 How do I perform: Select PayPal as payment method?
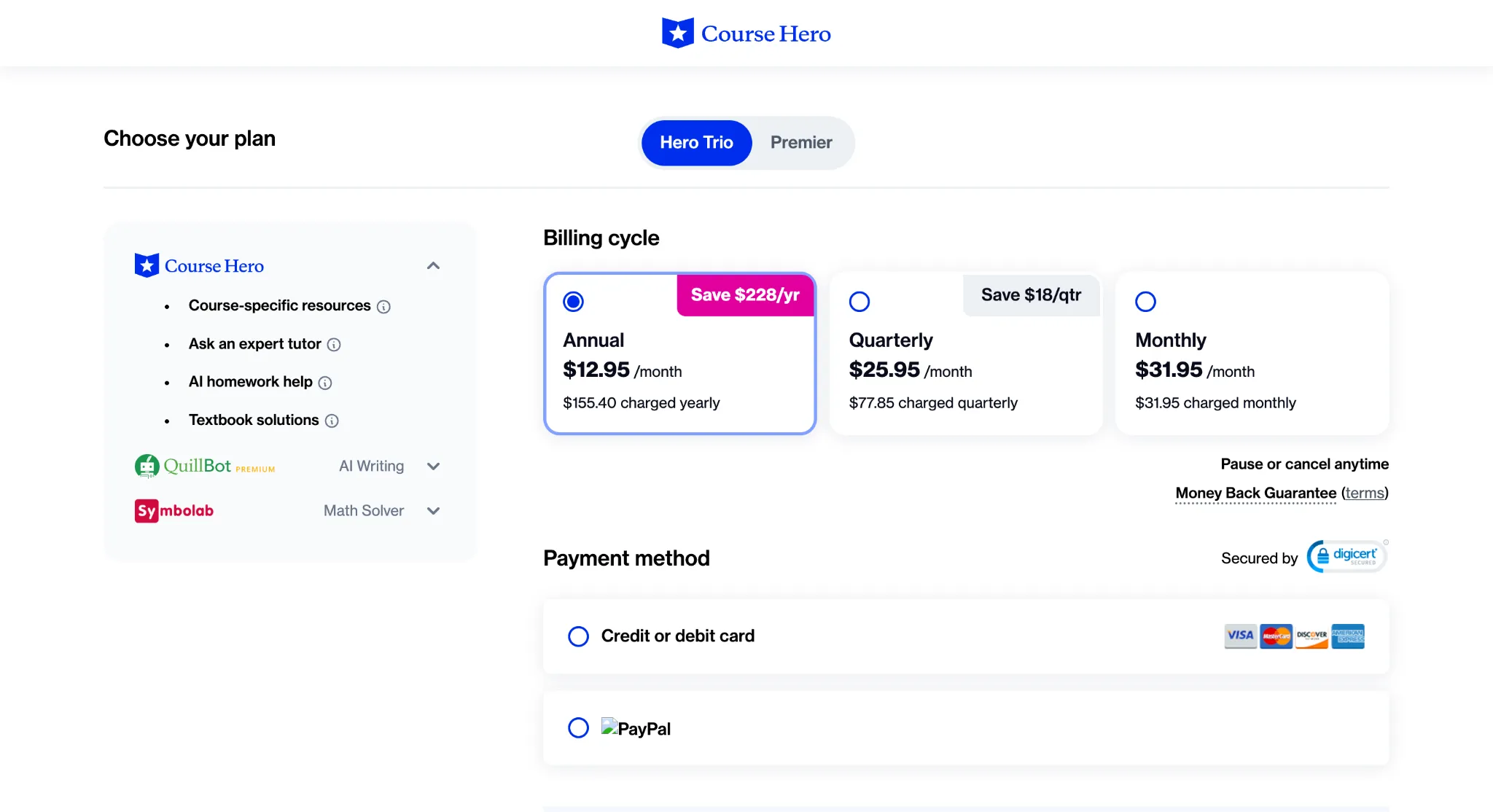578,727
